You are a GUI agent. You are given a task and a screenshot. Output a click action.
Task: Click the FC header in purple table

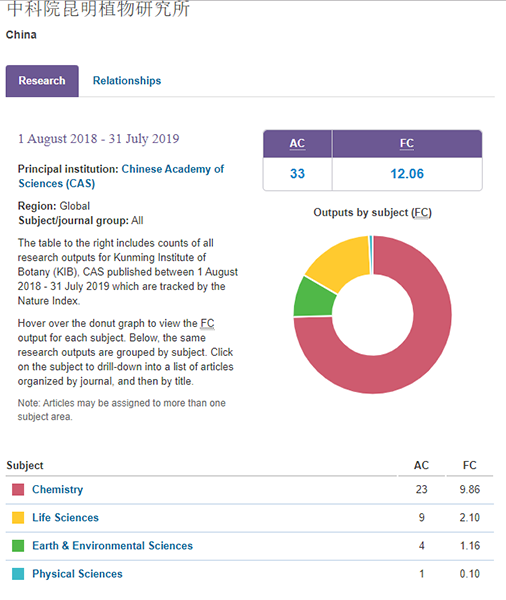407,143
